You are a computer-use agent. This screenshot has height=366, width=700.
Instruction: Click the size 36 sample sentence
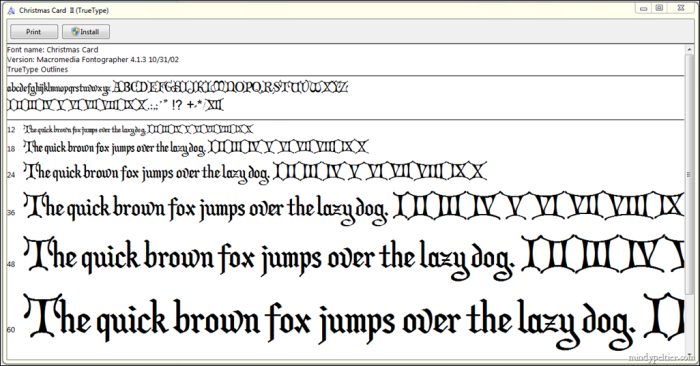pyautogui.click(x=354, y=208)
